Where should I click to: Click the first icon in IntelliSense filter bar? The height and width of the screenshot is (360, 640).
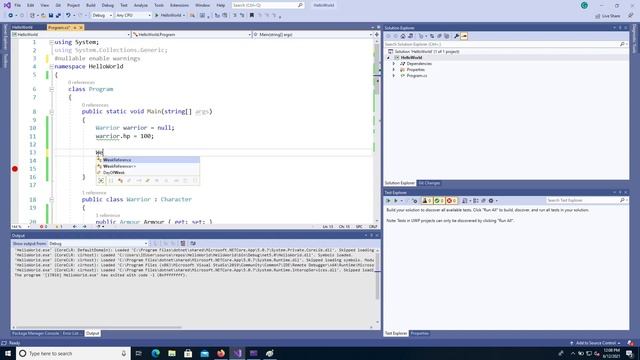(101, 180)
